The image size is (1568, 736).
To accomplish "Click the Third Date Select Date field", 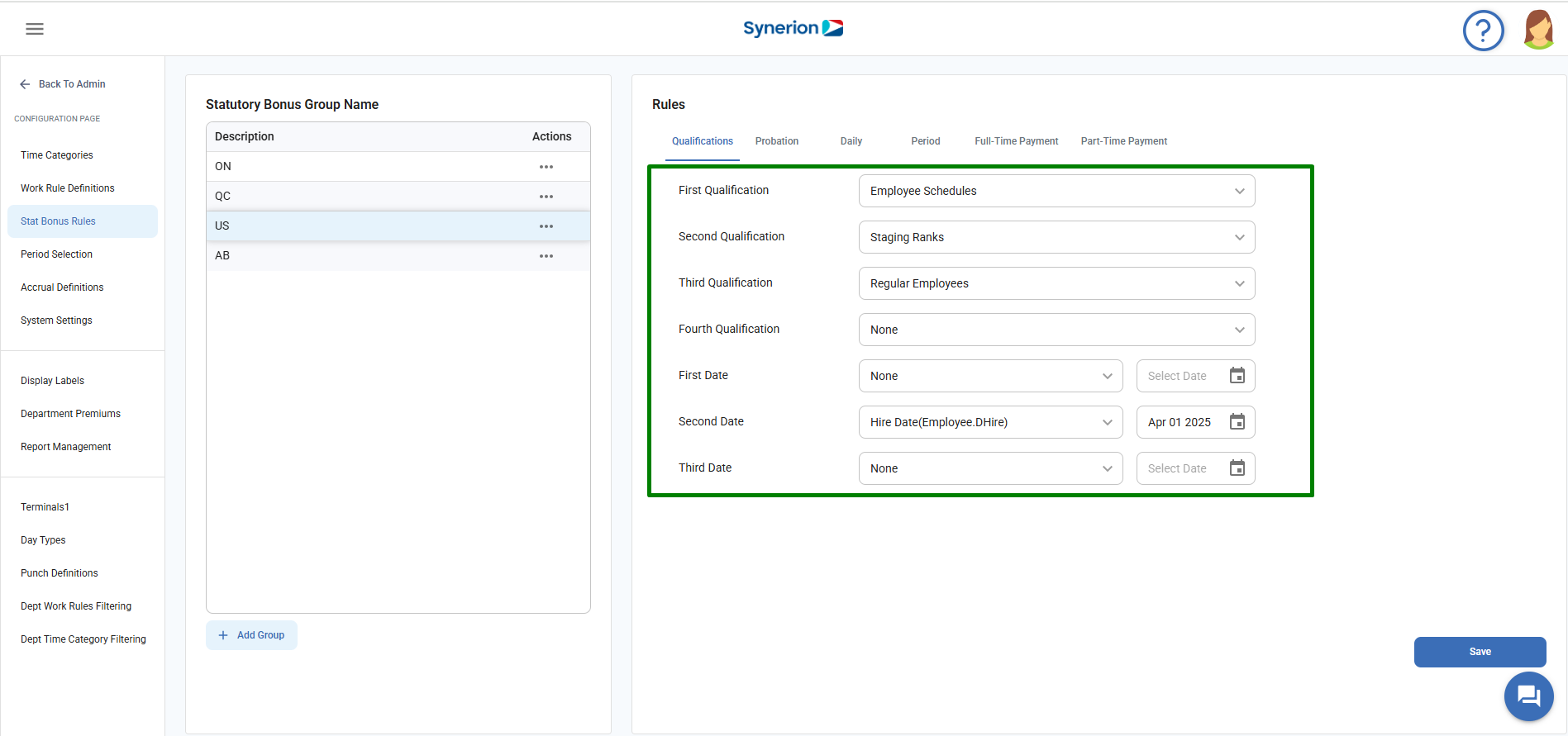I will pos(1196,468).
